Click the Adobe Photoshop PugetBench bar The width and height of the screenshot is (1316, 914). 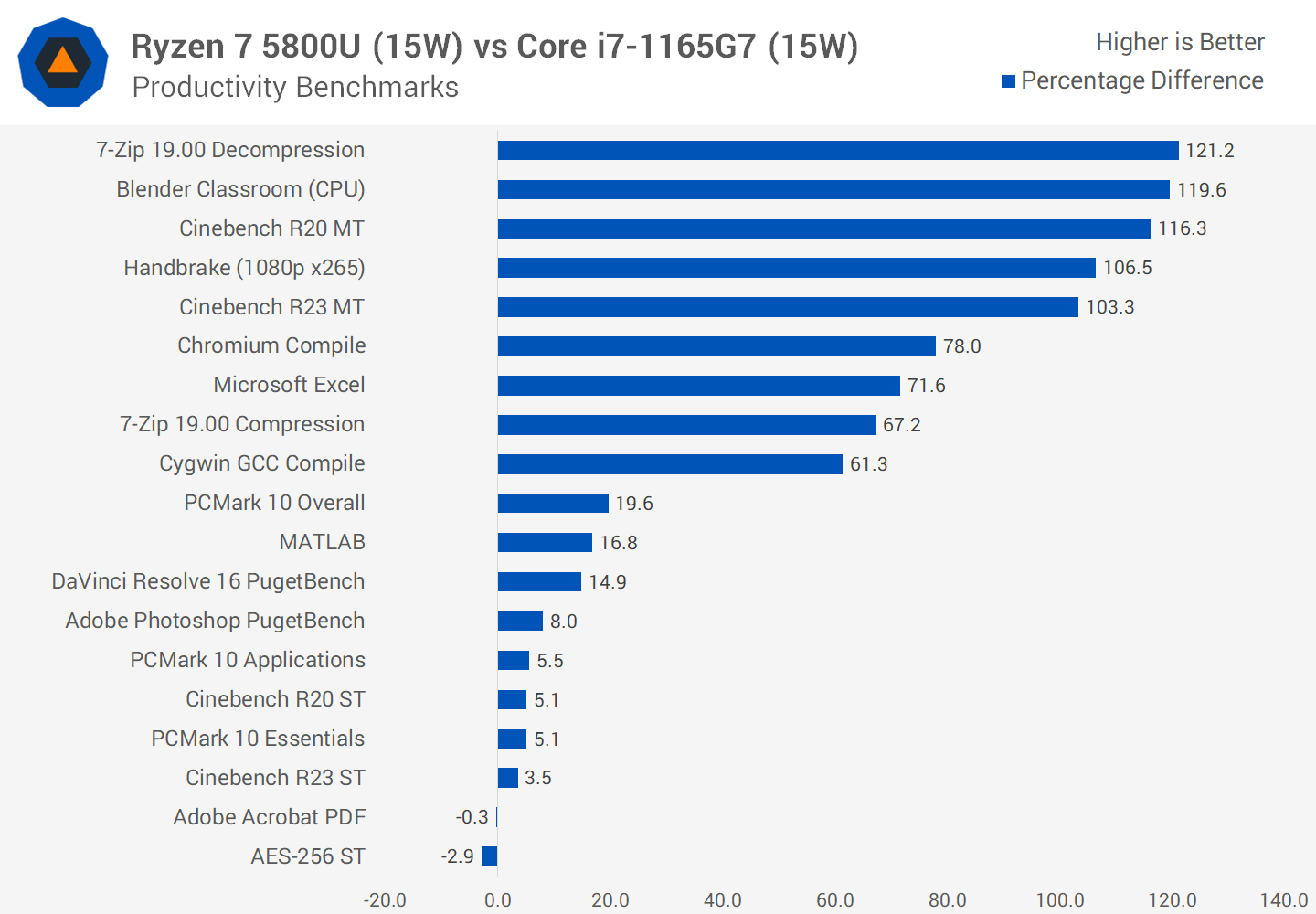[x=520, y=621]
